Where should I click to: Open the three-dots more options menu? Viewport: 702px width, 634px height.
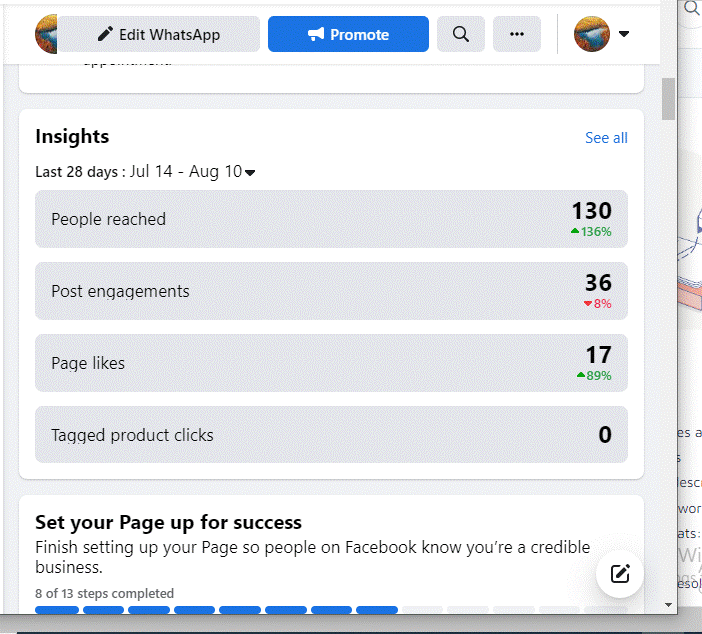point(517,34)
